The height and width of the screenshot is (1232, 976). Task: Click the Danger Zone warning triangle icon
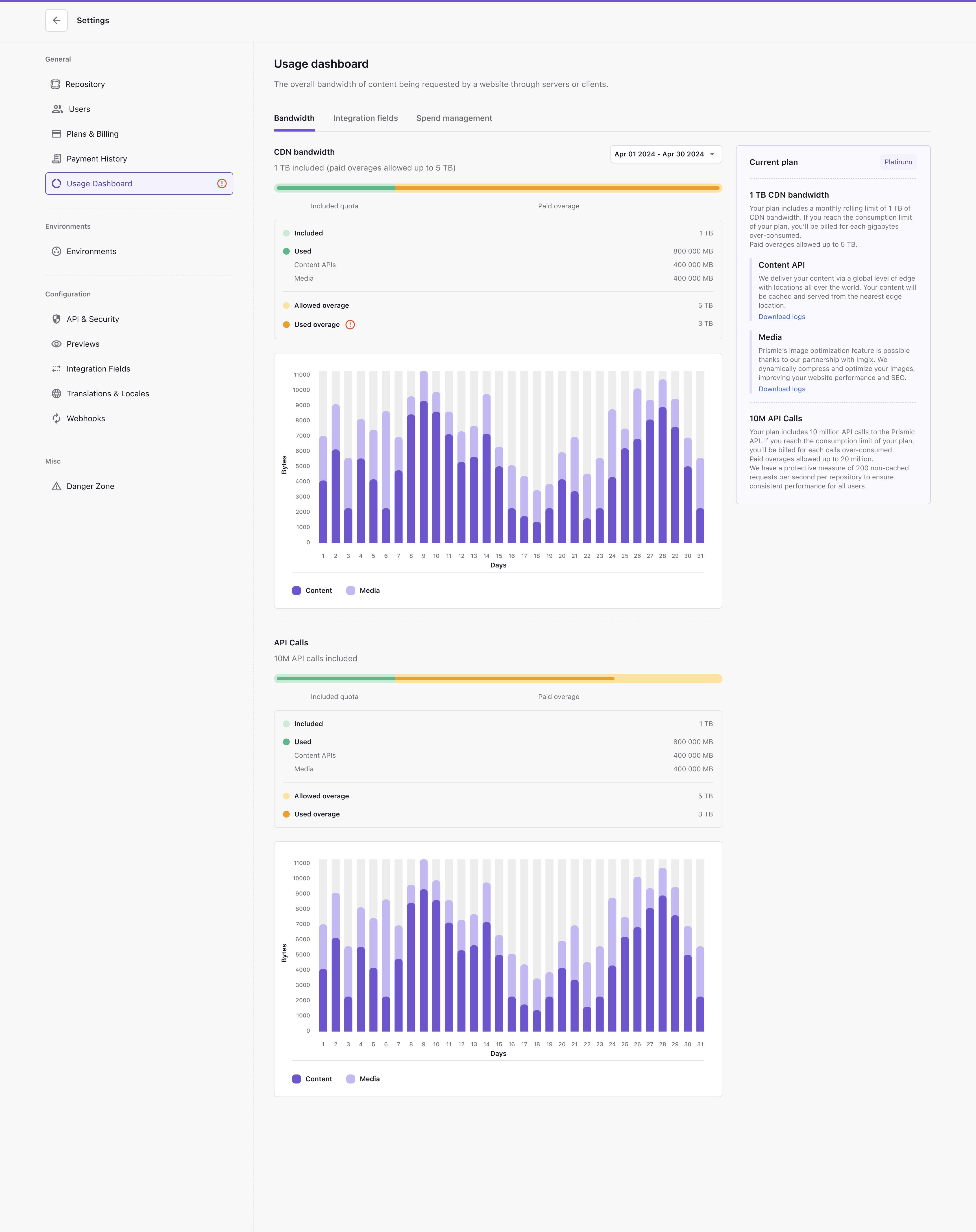(x=56, y=487)
